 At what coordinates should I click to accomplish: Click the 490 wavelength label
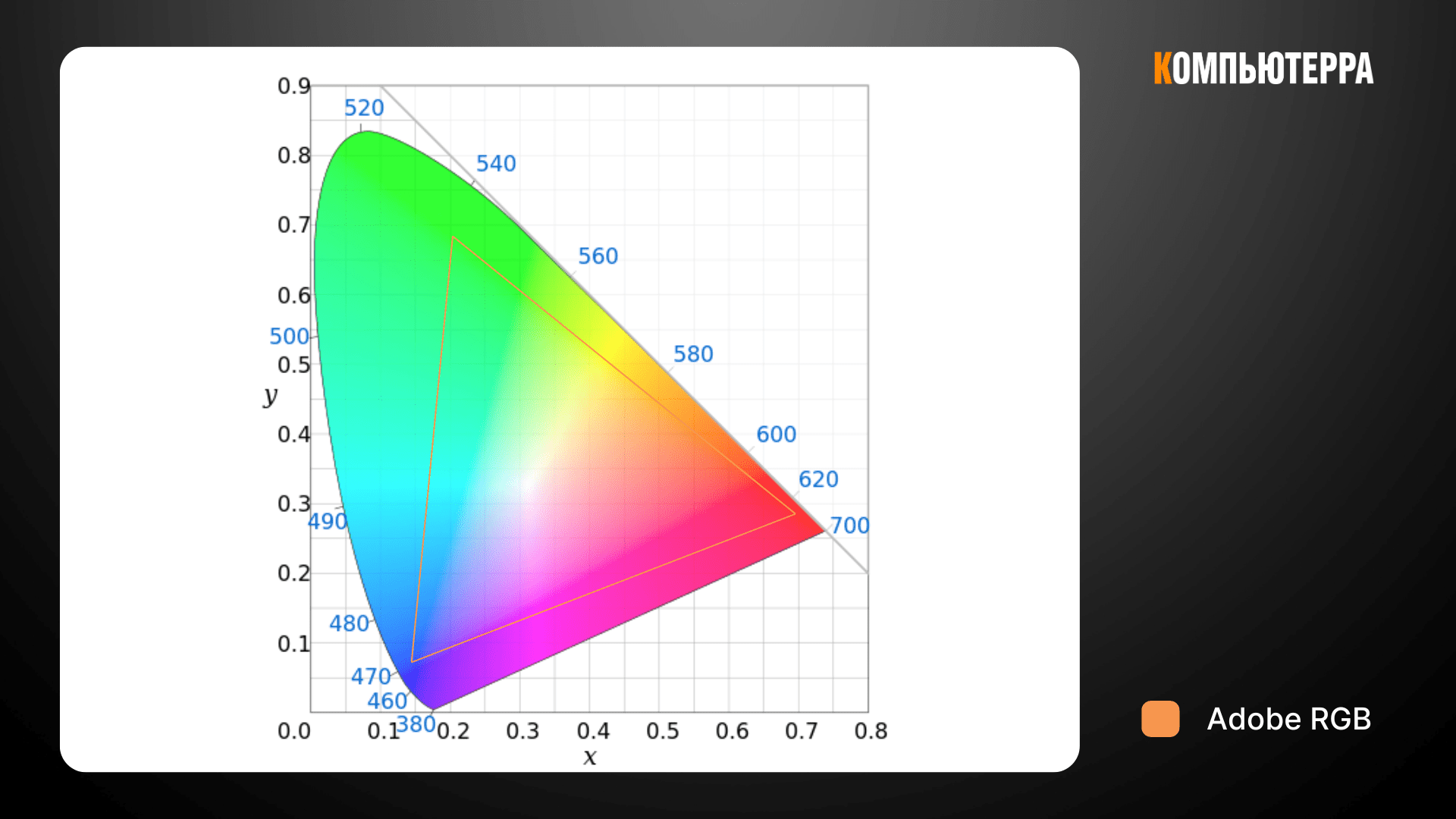[x=327, y=522]
